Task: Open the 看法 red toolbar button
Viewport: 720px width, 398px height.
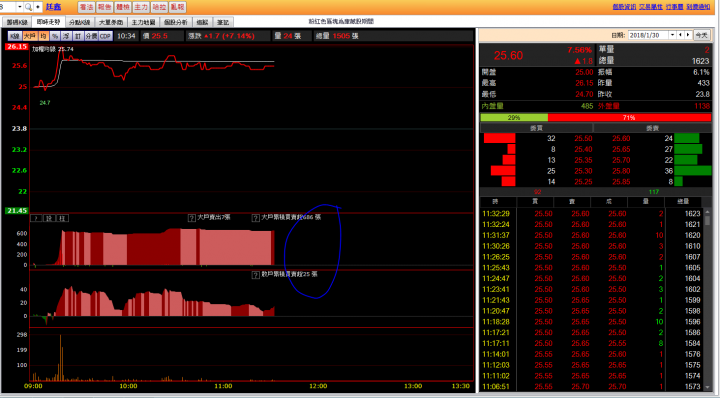Action: (x=86, y=7)
